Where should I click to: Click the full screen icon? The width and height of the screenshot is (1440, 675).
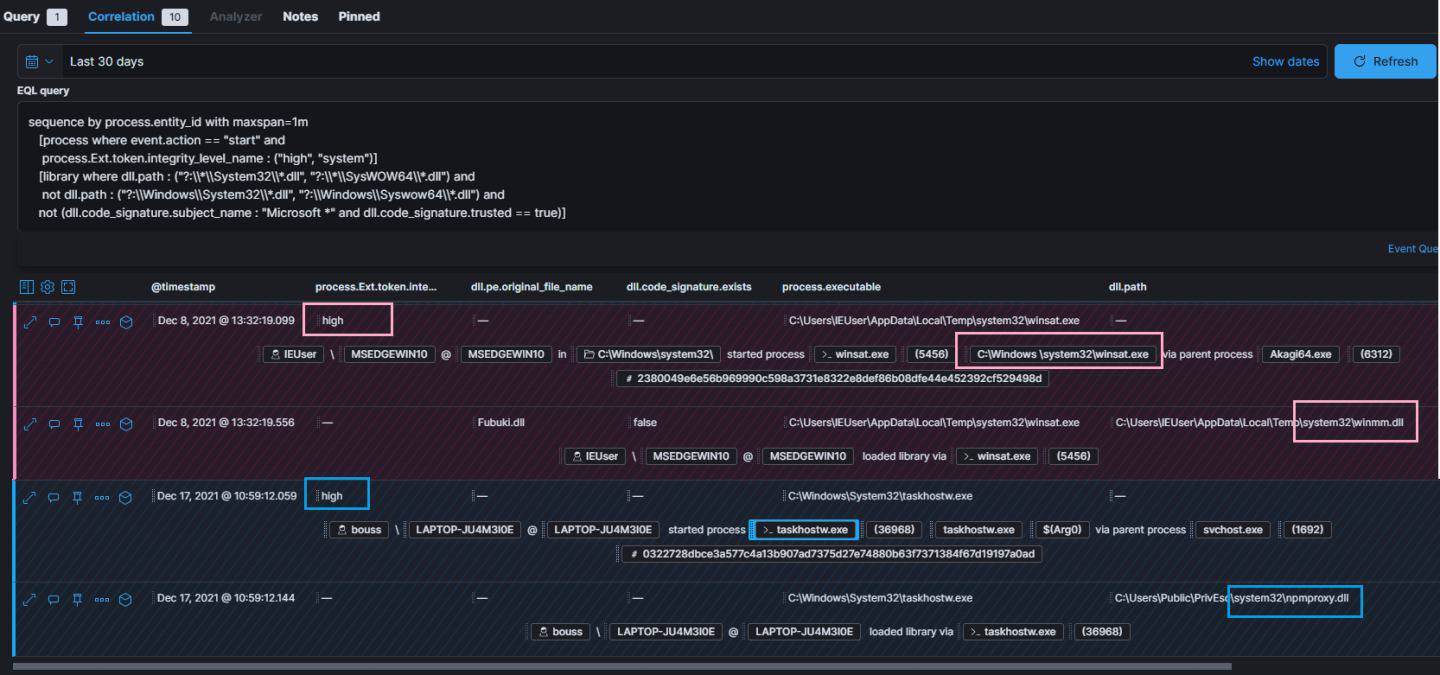coord(68,287)
